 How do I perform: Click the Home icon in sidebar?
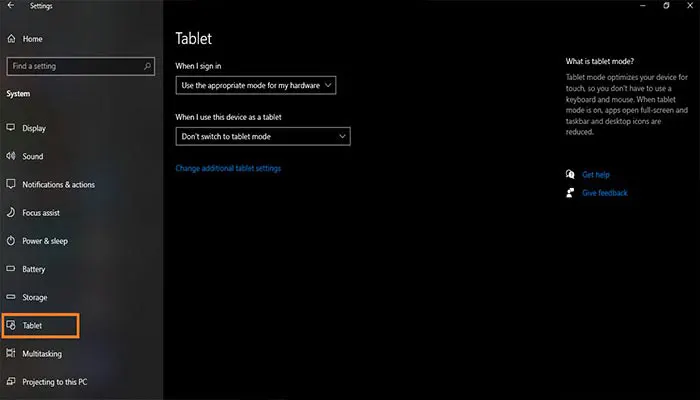tap(12, 39)
